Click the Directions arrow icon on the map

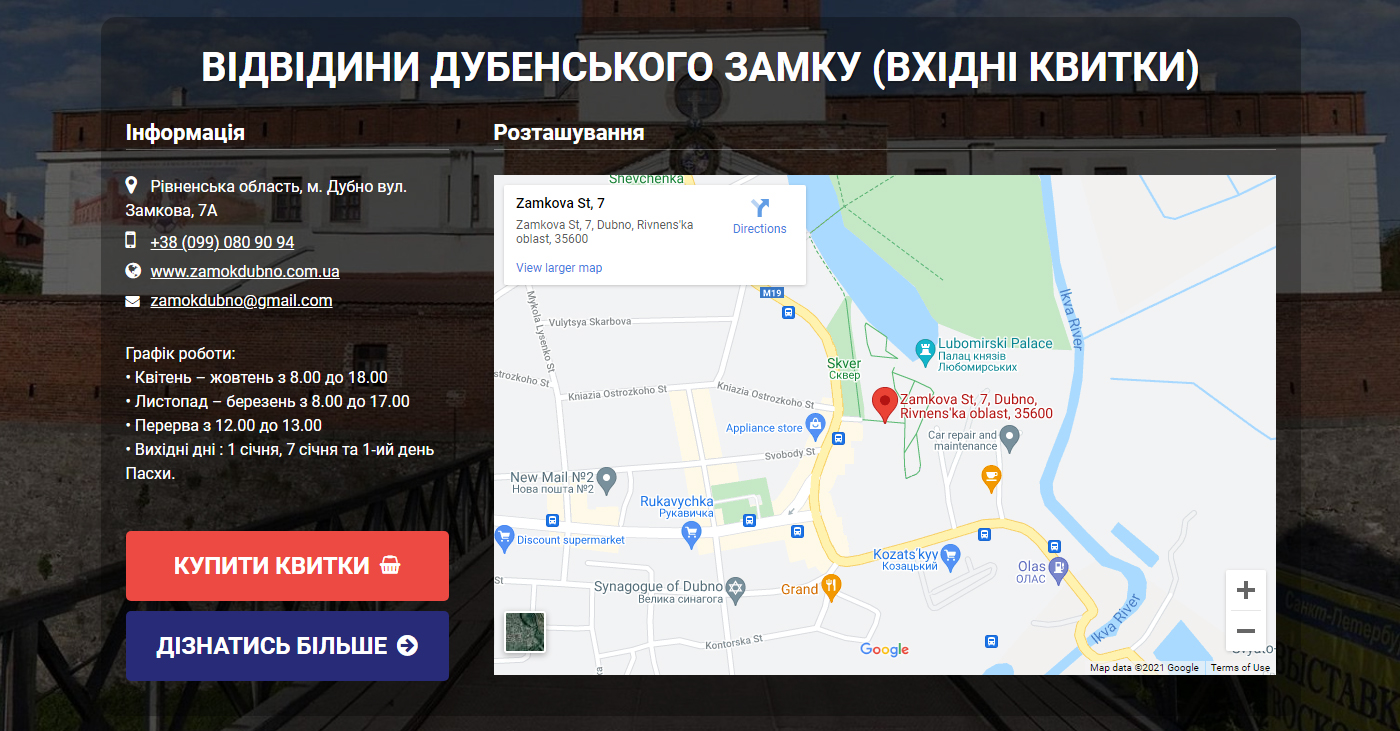760,207
